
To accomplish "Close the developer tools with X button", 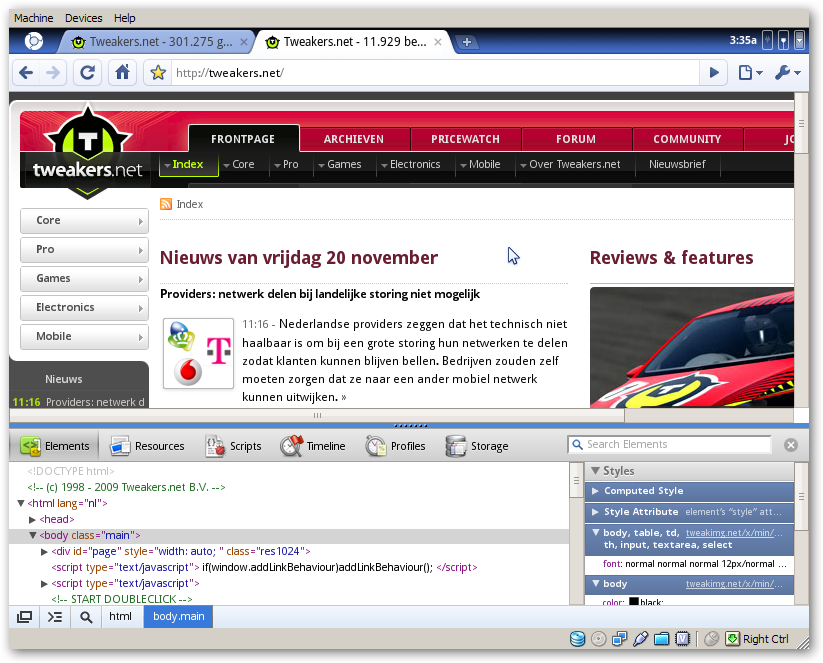I will tap(791, 445).
